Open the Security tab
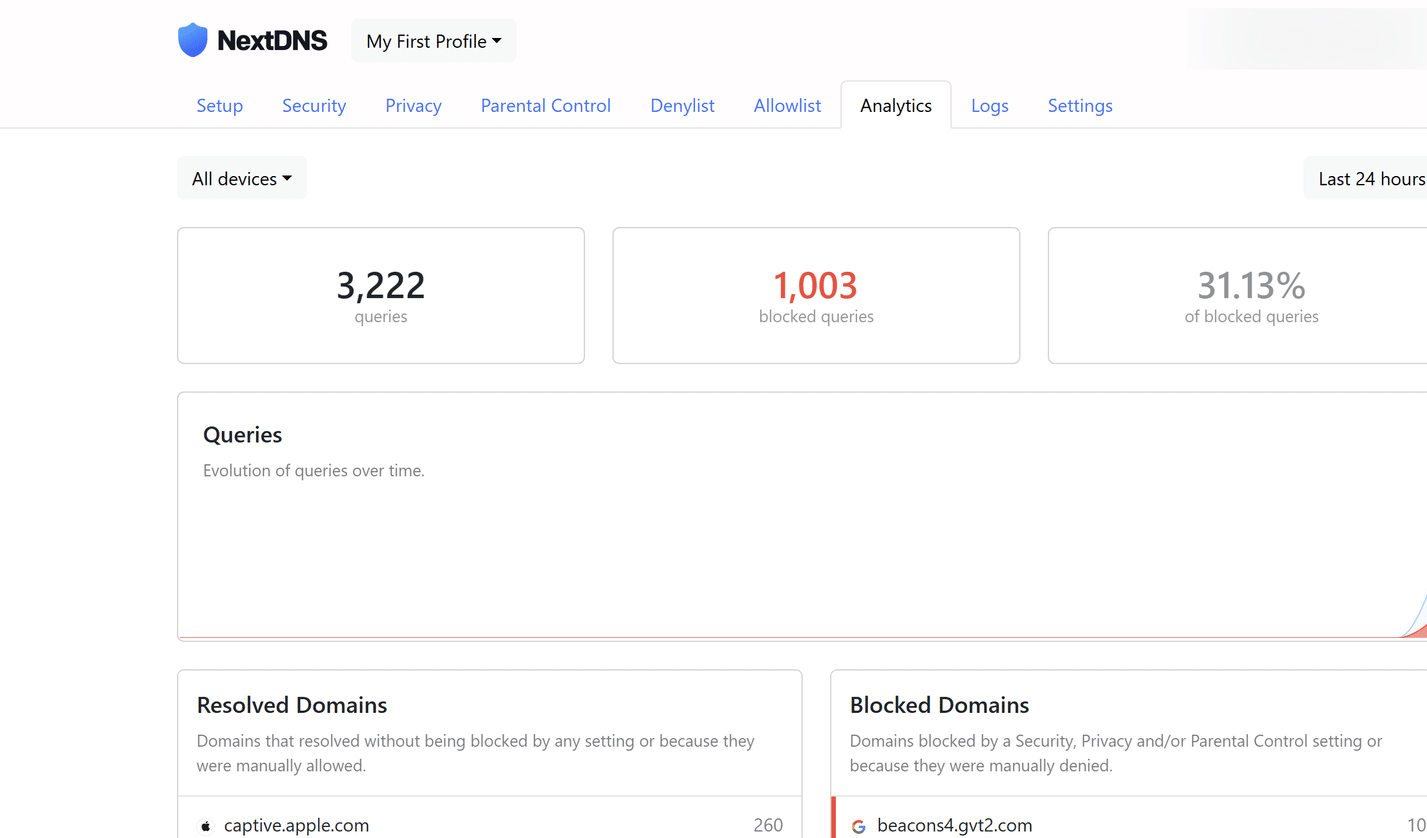Screen dimensions: 1427x838 point(314,106)
